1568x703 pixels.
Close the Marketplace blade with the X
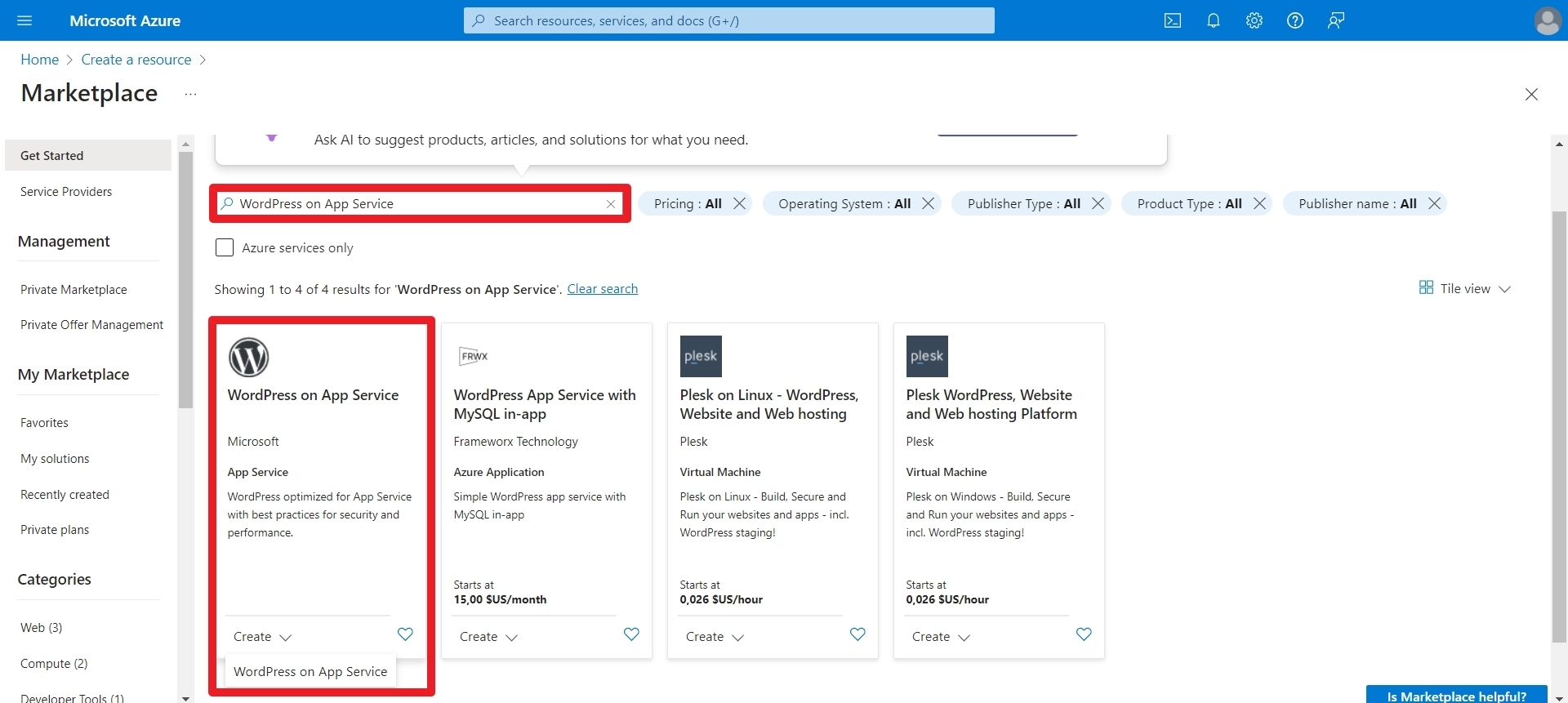pyautogui.click(x=1531, y=94)
